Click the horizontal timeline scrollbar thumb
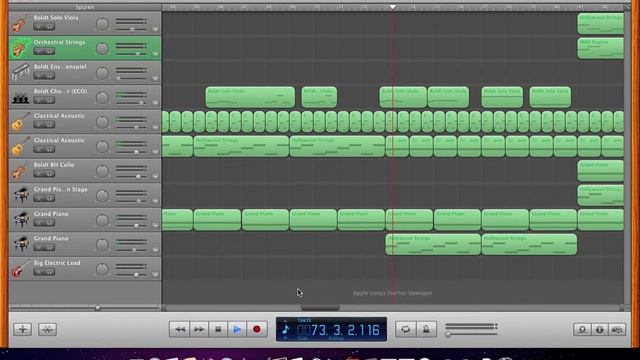The image size is (640, 360). click(320, 308)
